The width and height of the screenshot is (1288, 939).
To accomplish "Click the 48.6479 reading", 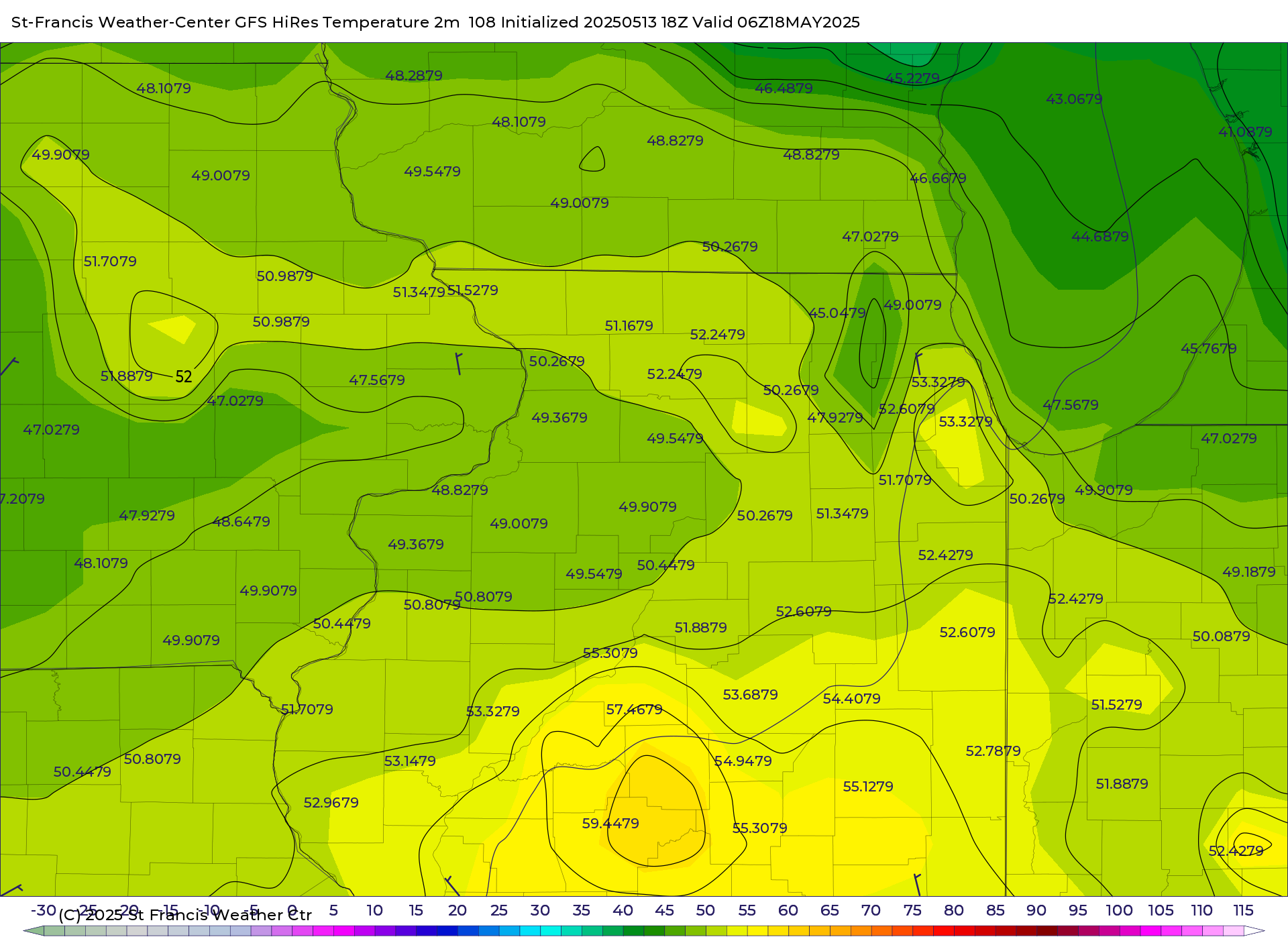I will (x=241, y=521).
